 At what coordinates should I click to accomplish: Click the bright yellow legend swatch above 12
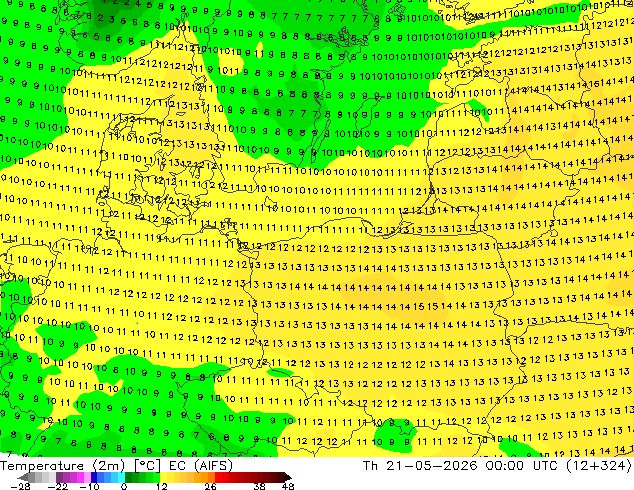[x=163, y=477]
